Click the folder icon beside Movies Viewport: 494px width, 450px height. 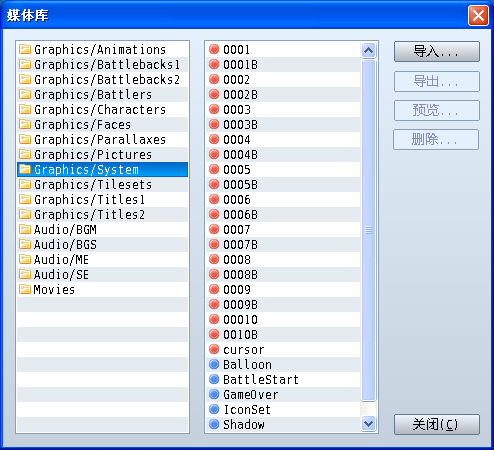pyautogui.click(x=25, y=289)
